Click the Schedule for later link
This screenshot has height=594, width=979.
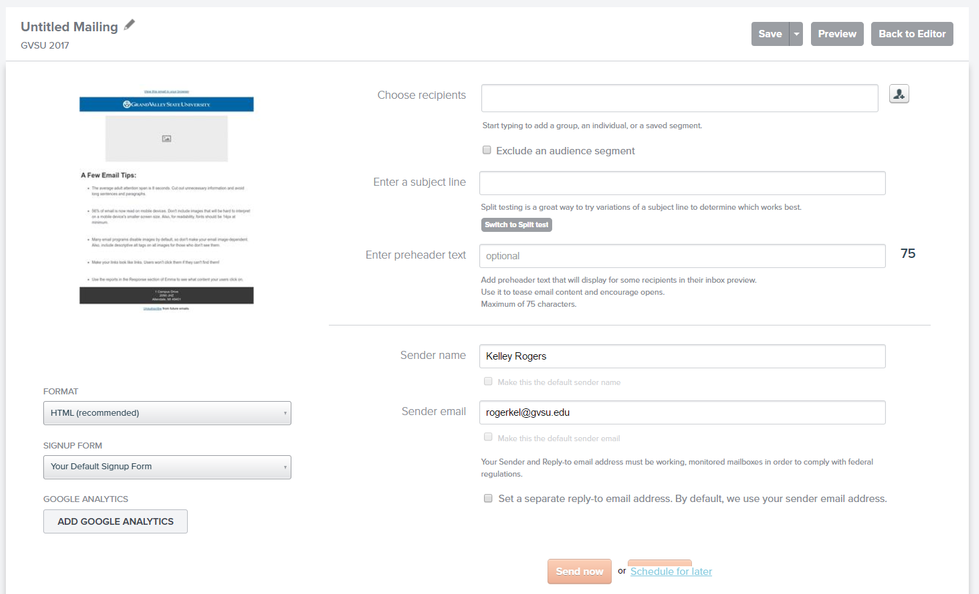tap(671, 571)
